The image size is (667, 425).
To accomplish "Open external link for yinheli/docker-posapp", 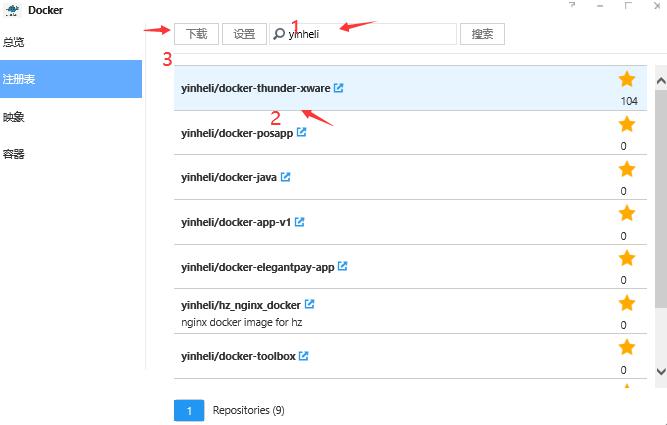I will point(301,132).
